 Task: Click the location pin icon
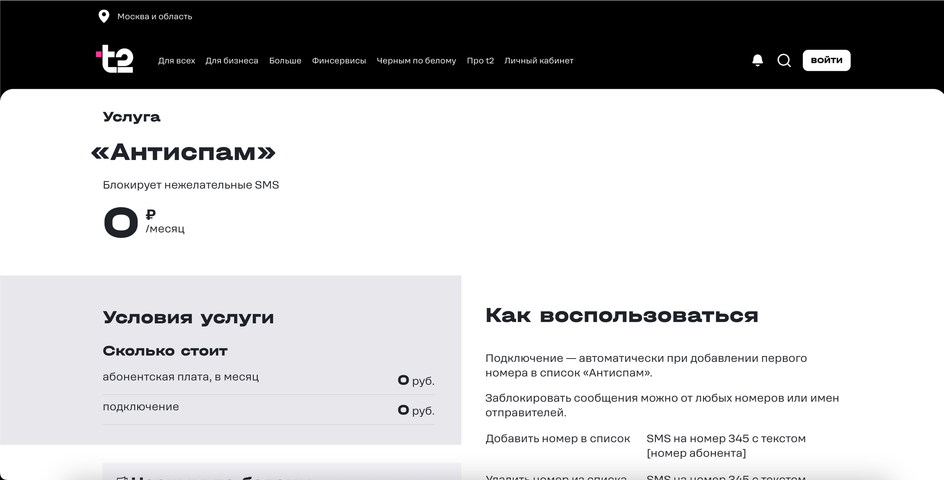pos(104,16)
